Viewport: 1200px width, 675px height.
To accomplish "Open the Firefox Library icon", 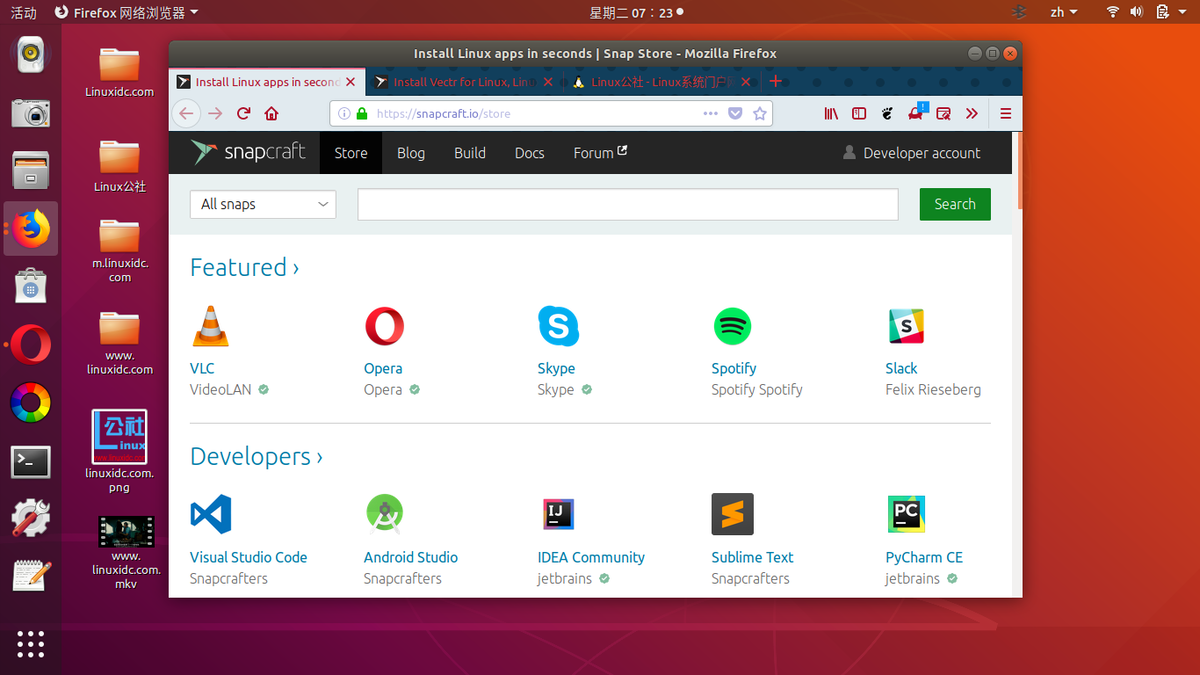I will tap(831, 113).
